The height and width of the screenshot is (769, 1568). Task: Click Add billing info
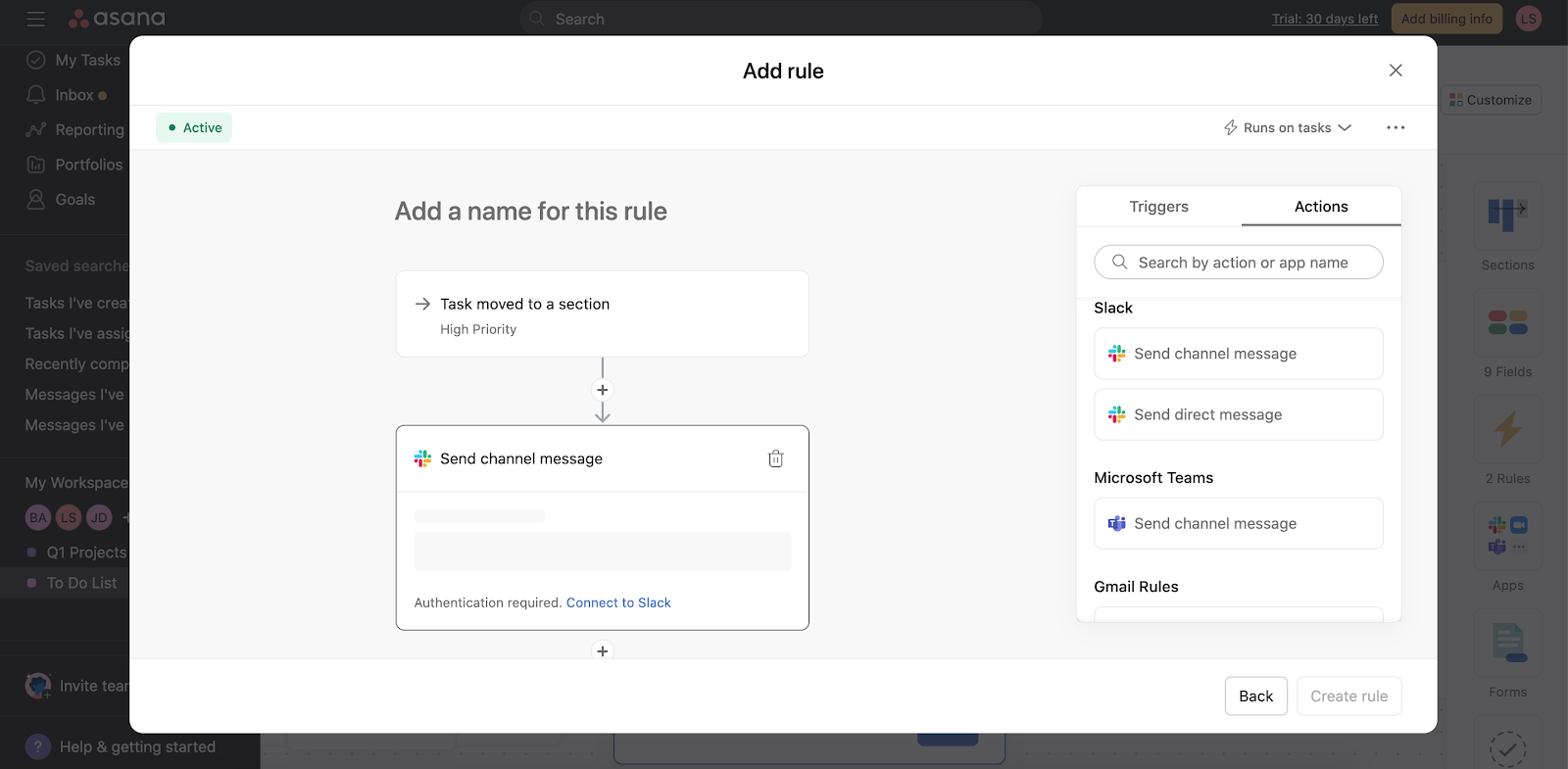coord(1446,19)
